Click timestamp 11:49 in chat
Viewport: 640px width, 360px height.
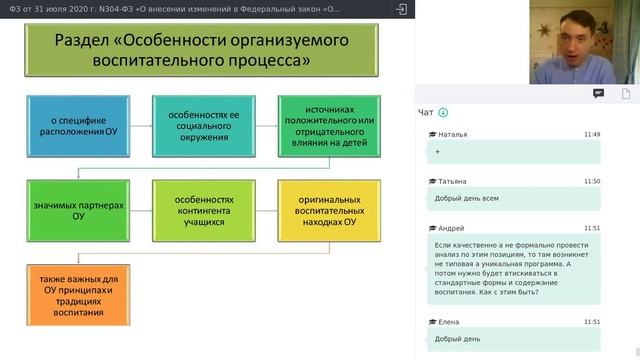(x=592, y=134)
